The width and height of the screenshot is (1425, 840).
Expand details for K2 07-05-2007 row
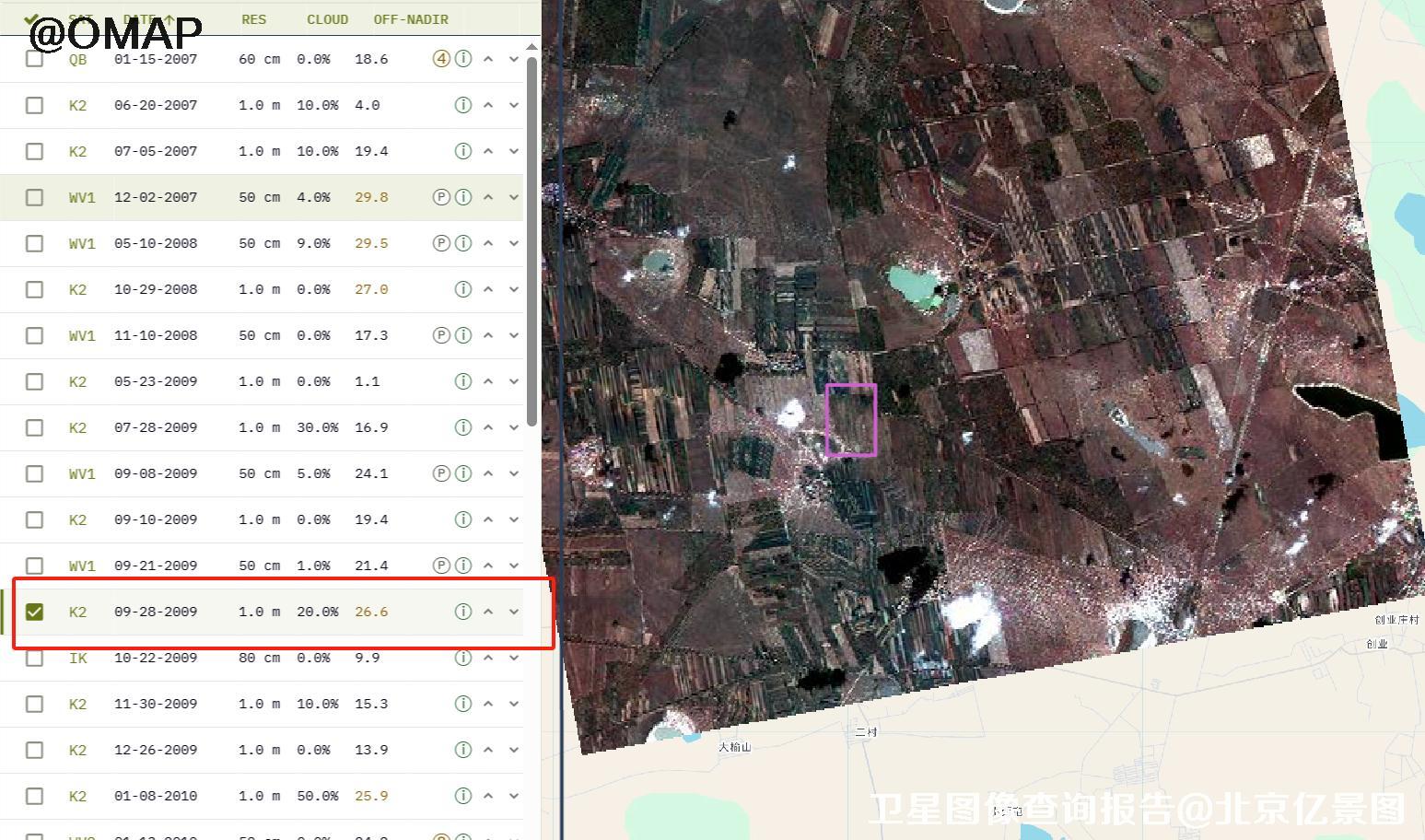click(514, 151)
